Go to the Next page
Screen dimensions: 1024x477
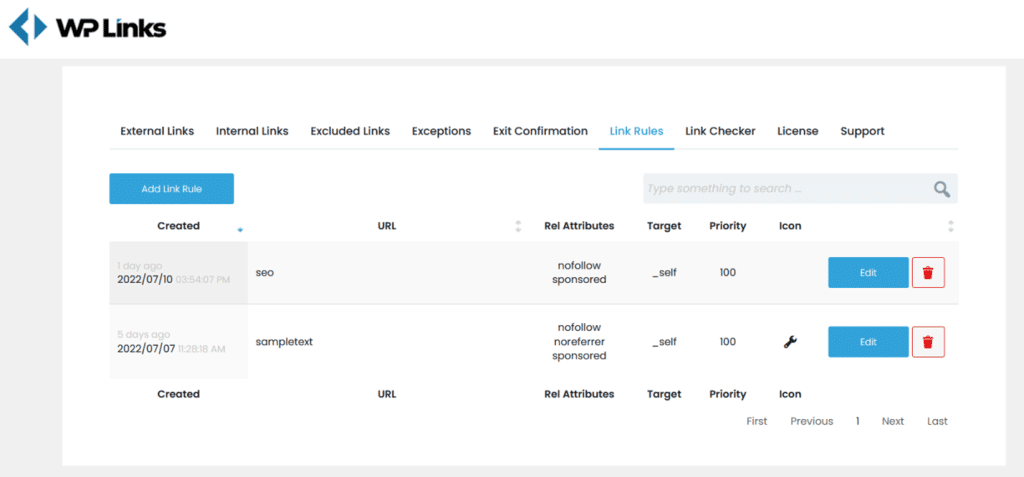pyautogui.click(x=893, y=421)
